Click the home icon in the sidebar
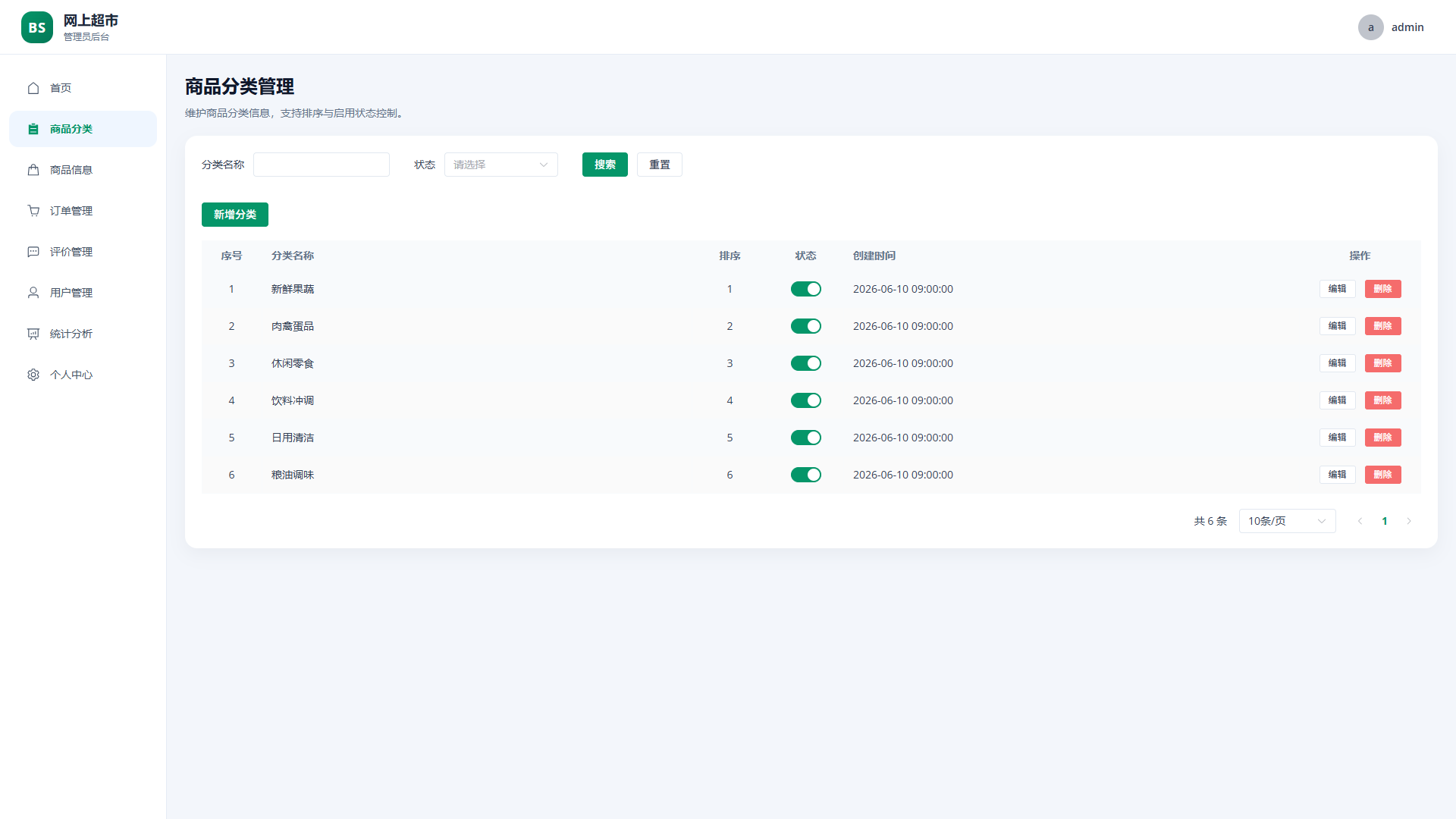The image size is (1456, 819). (x=33, y=88)
